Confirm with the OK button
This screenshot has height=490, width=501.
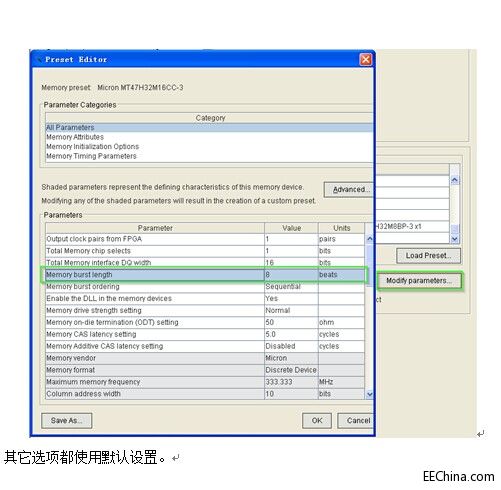click(x=317, y=421)
